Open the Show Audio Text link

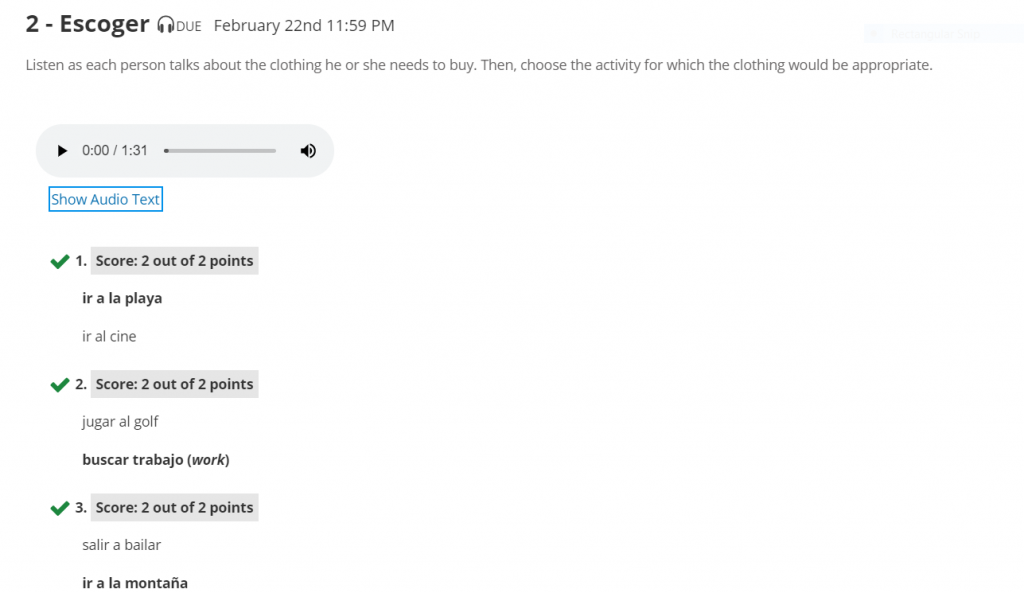[x=105, y=199]
